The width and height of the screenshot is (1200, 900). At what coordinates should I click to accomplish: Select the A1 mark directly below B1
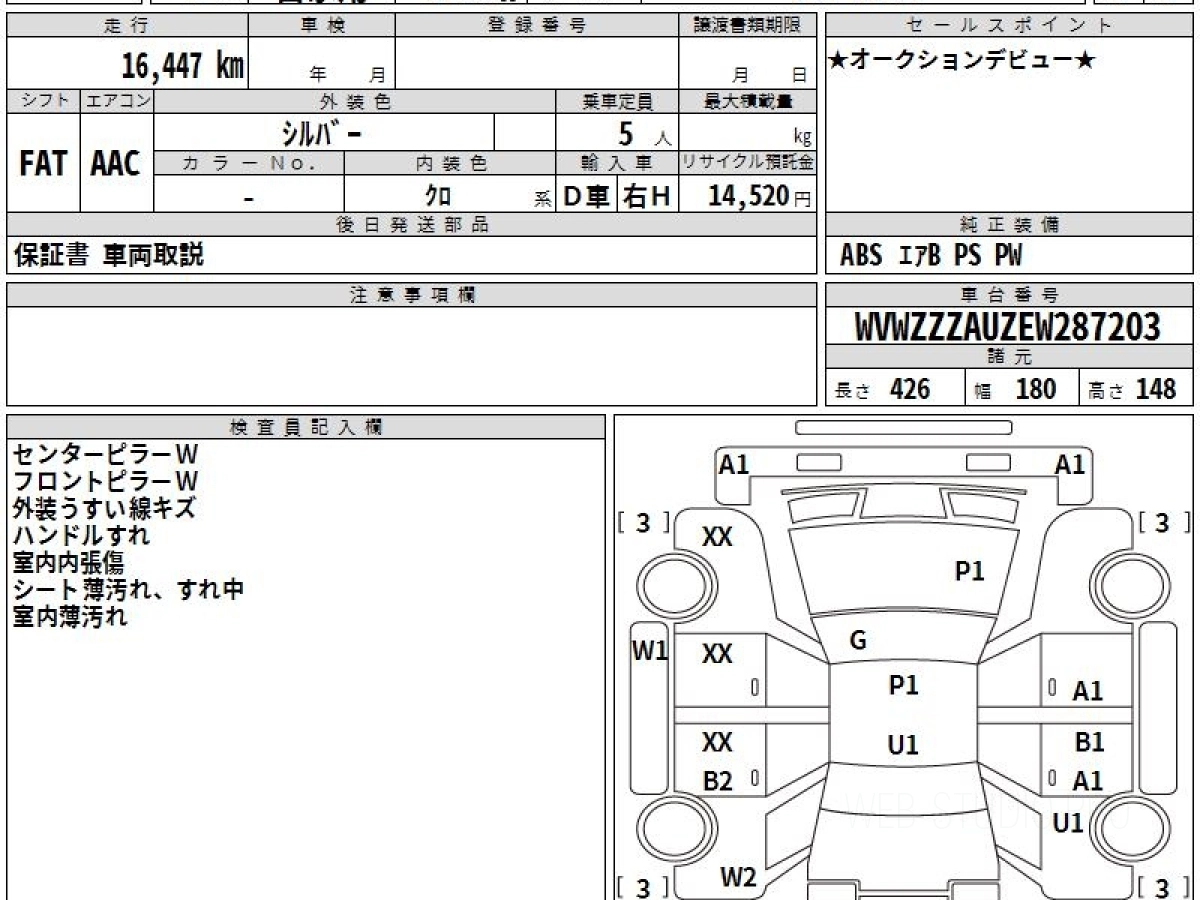click(x=1088, y=781)
